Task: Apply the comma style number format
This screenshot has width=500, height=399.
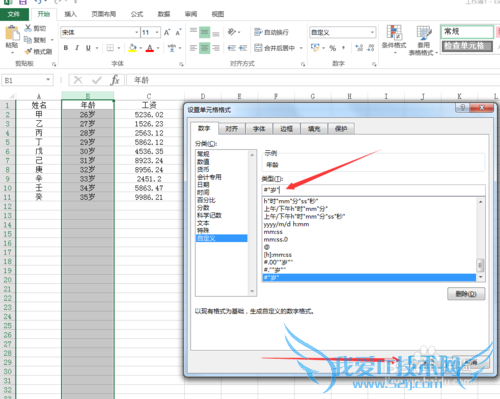Action: pos(343,48)
